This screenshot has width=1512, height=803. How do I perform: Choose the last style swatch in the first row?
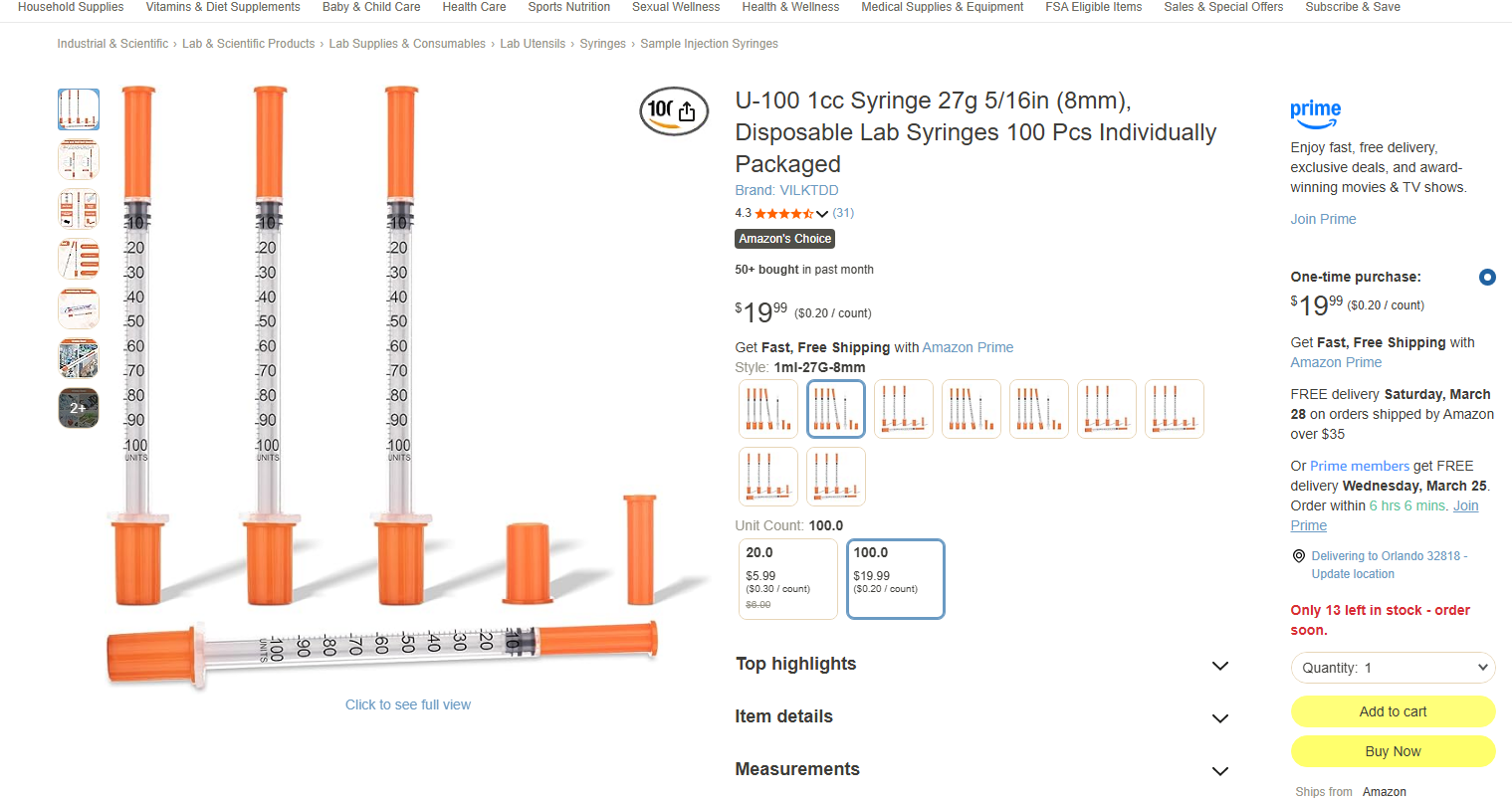(x=1174, y=409)
